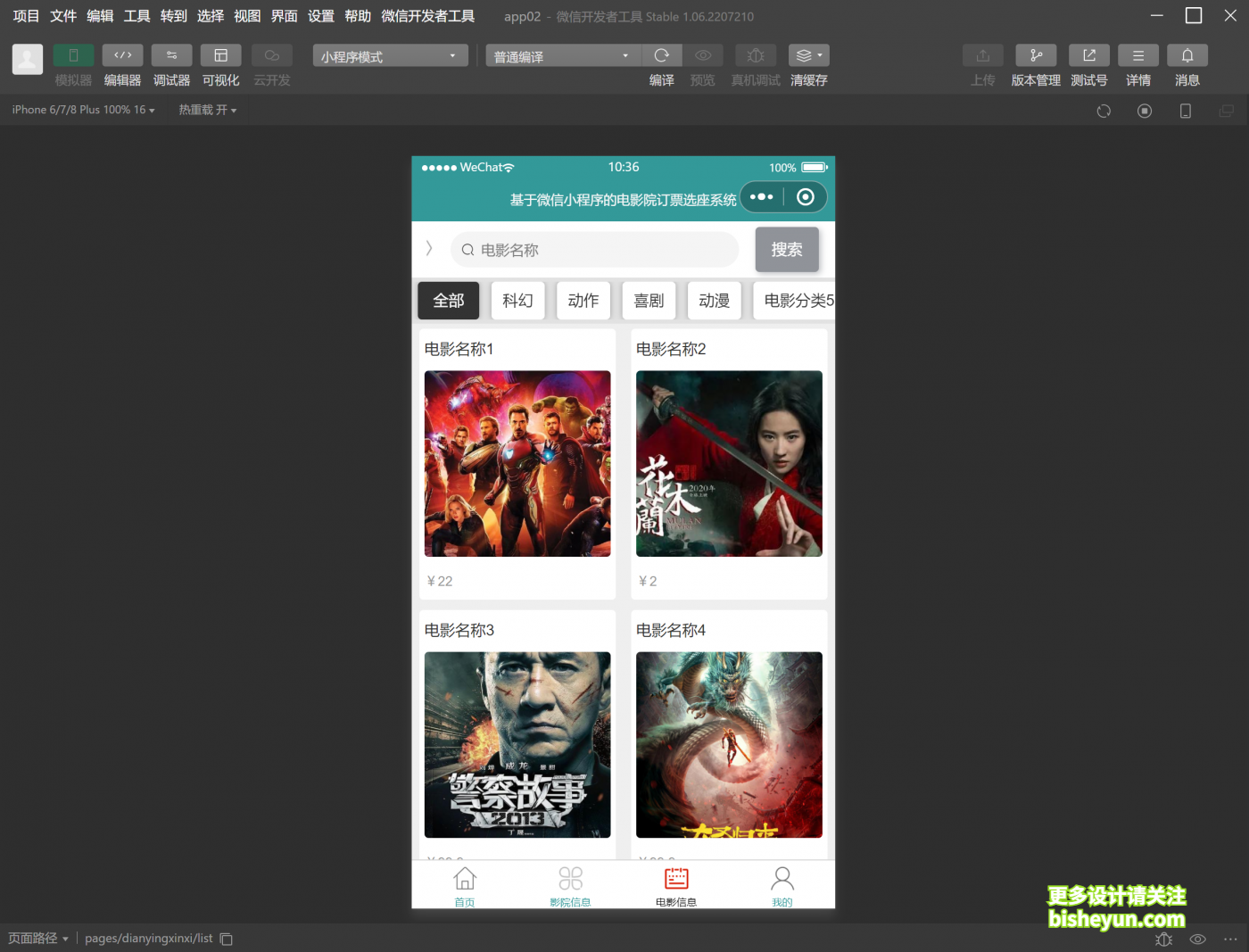Open the iPhone 6/7/8 Plus device dropdown
Viewport: 1249px width, 952px height.
pos(83,110)
